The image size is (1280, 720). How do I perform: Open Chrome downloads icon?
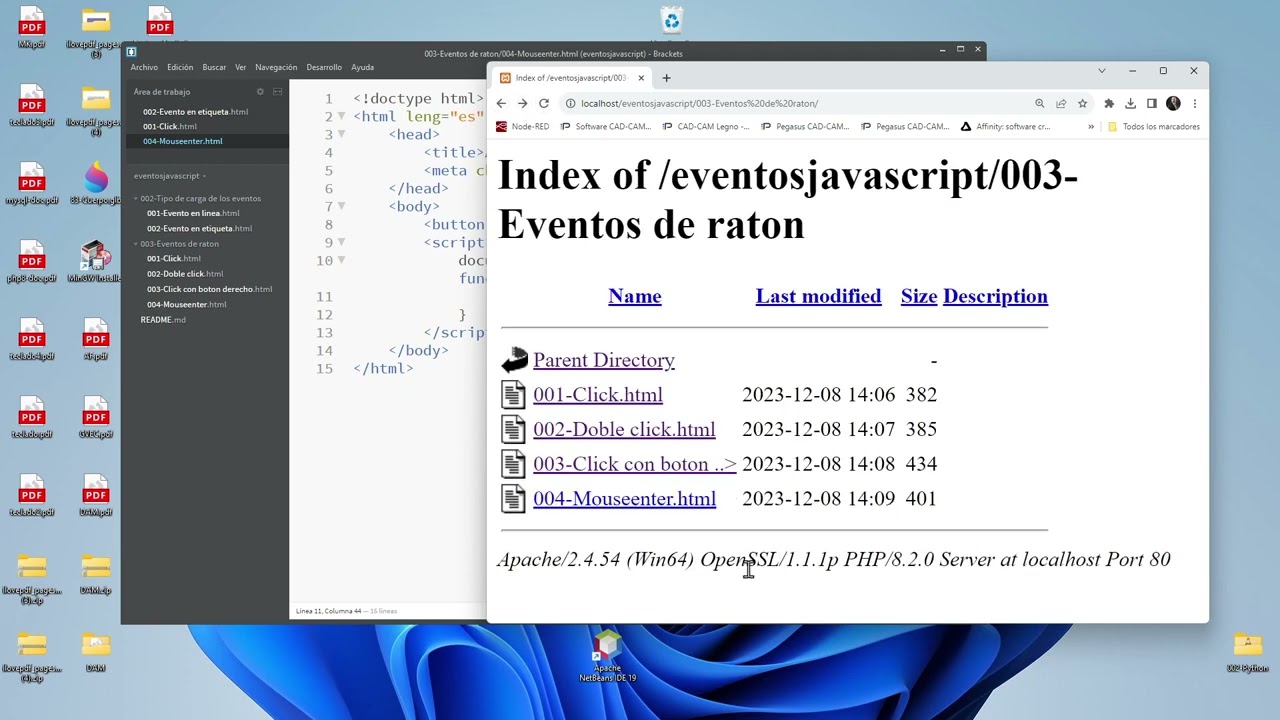pyautogui.click(x=1130, y=103)
